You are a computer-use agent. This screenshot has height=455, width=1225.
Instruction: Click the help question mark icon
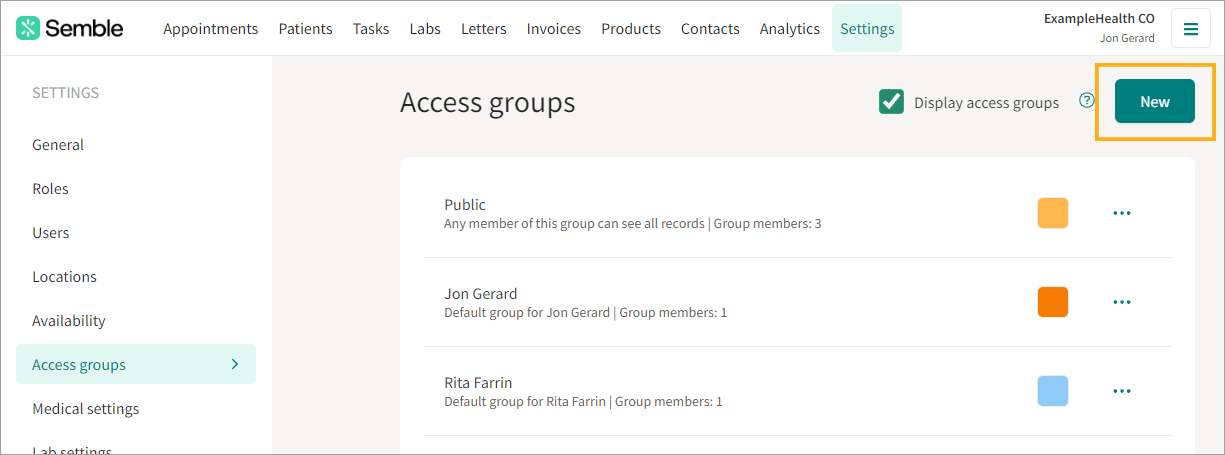click(x=1087, y=101)
